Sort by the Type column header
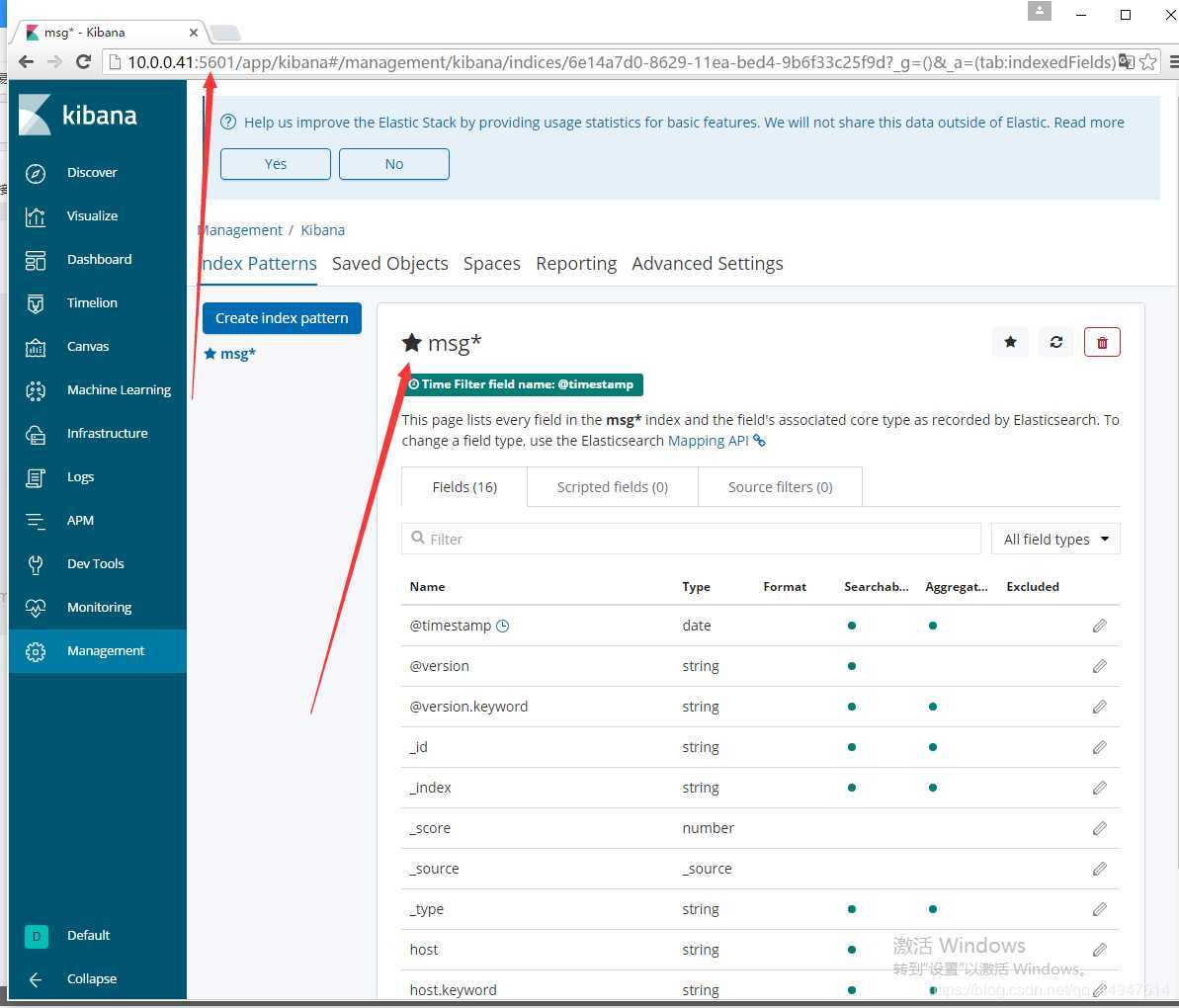 point(697,587)
